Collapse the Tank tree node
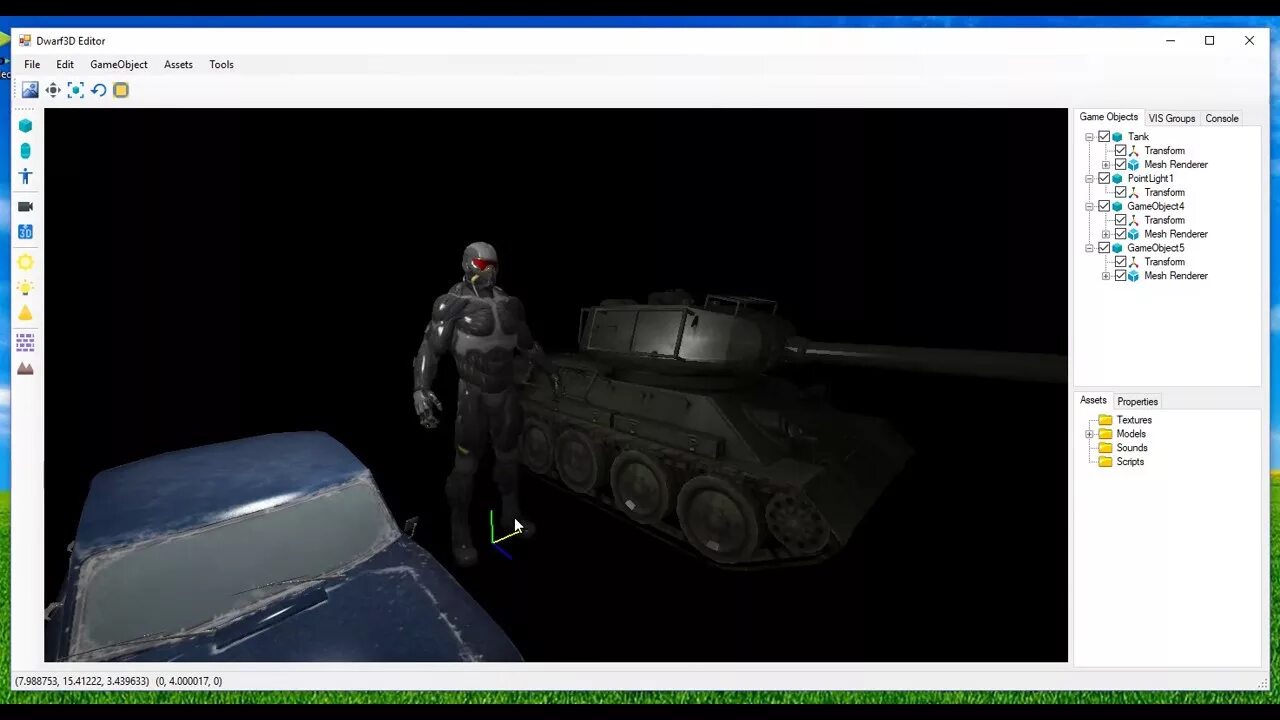1280x720 pixels. [x=1089, y=137]
